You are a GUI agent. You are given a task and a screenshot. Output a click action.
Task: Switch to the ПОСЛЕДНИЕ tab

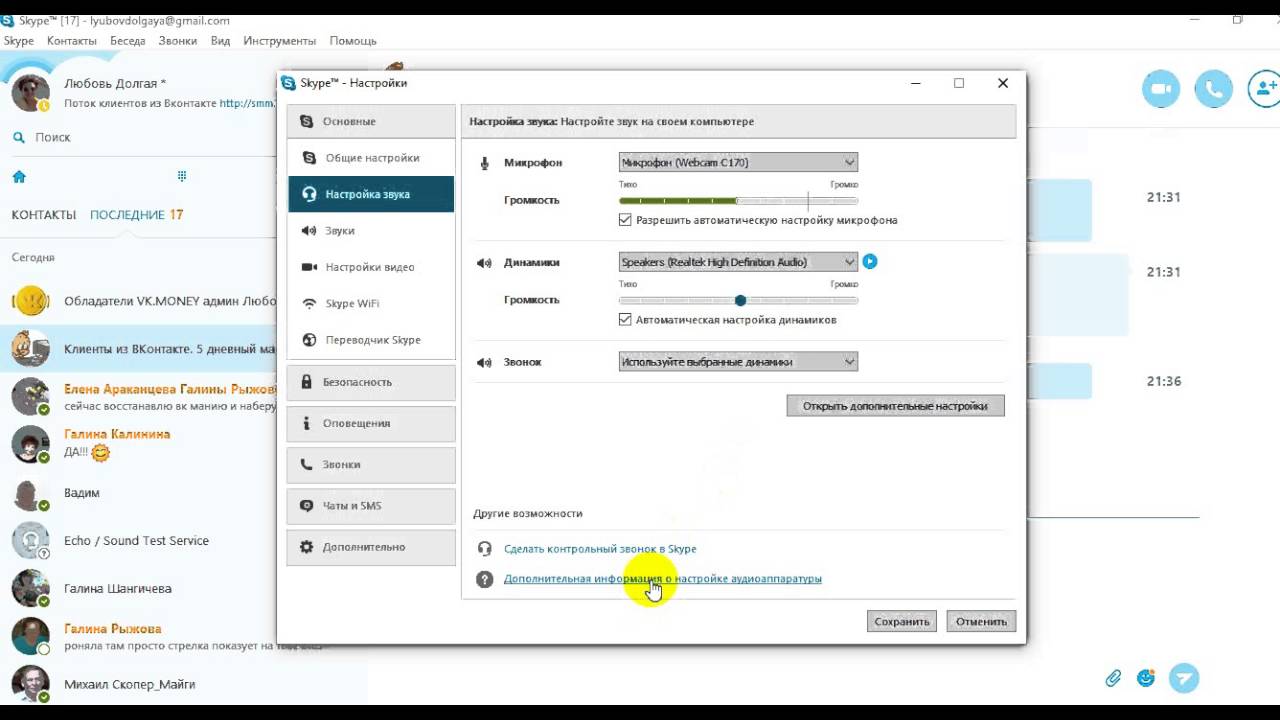[x=127, y=215]
